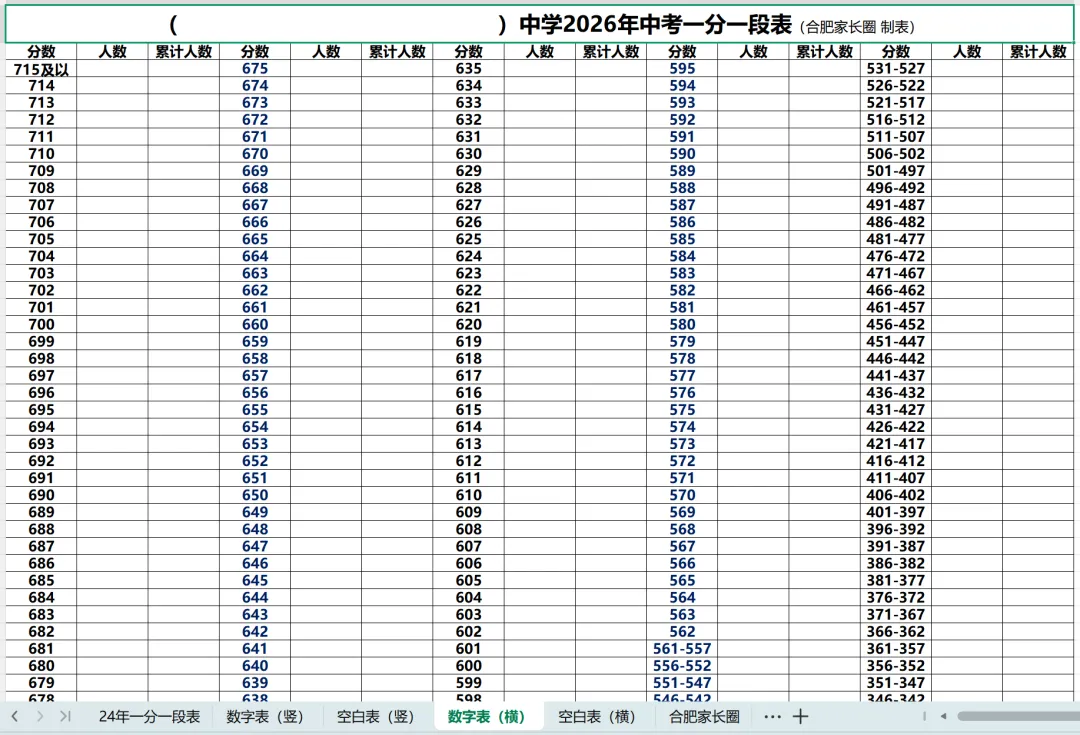Select blue score cell 570

682,495
